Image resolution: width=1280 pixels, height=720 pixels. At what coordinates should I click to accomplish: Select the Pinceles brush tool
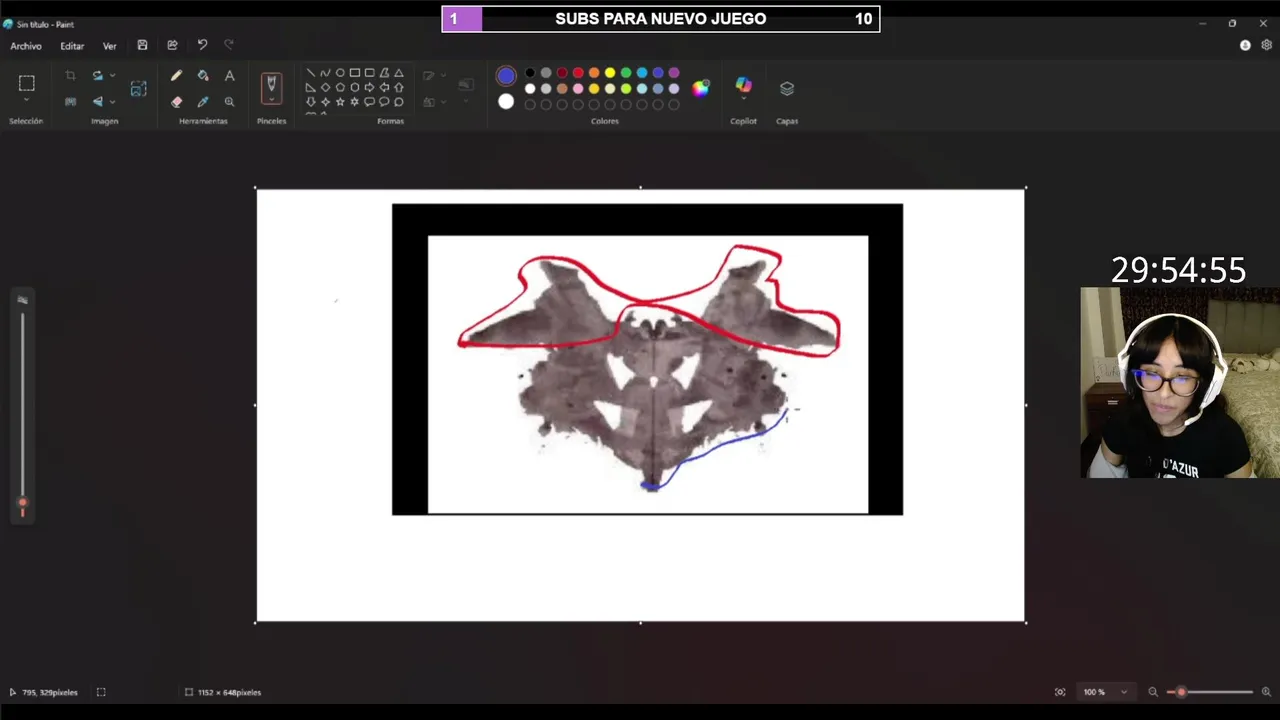(271, 84)
